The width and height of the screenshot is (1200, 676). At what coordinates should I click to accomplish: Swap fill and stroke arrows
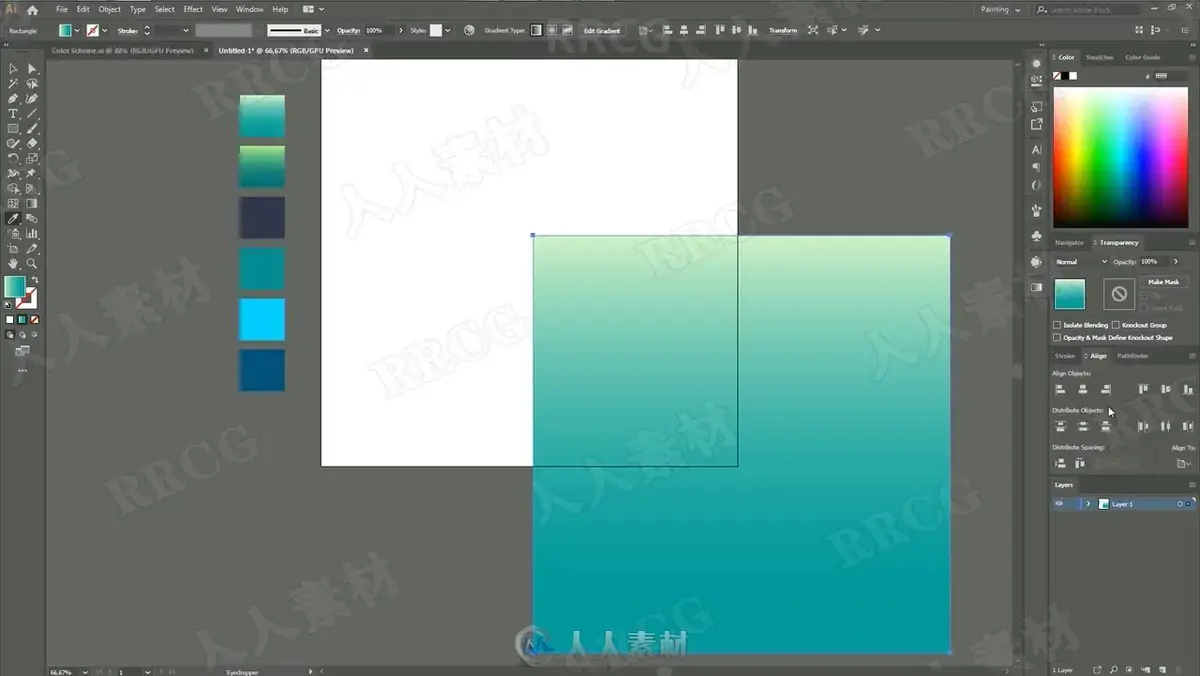(x=34, y=281)
